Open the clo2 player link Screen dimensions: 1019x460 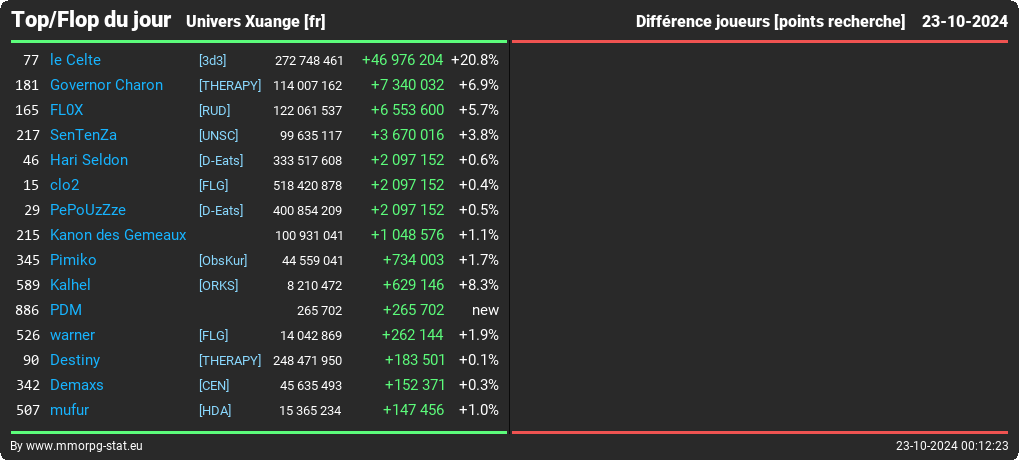(64, 185)
